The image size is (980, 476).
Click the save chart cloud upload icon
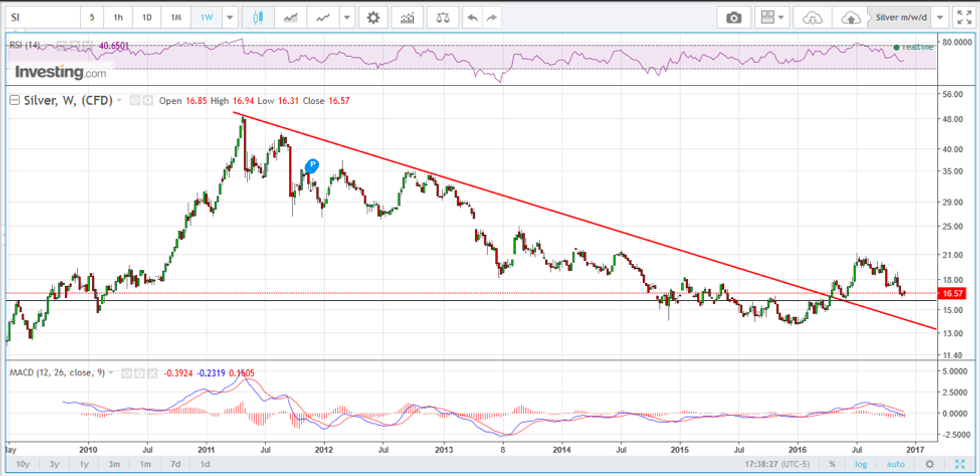(851, 17)
